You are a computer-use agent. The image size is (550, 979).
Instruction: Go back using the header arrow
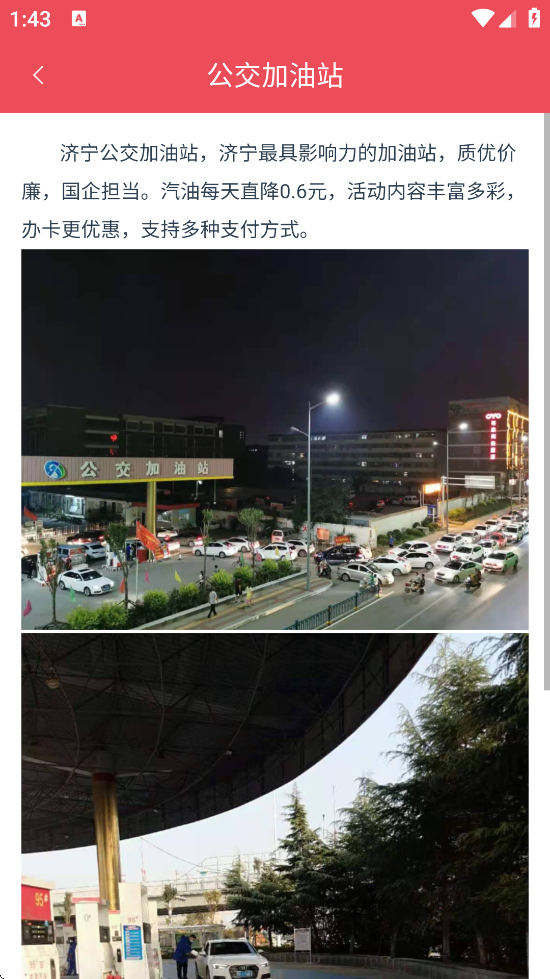point(38,75)
